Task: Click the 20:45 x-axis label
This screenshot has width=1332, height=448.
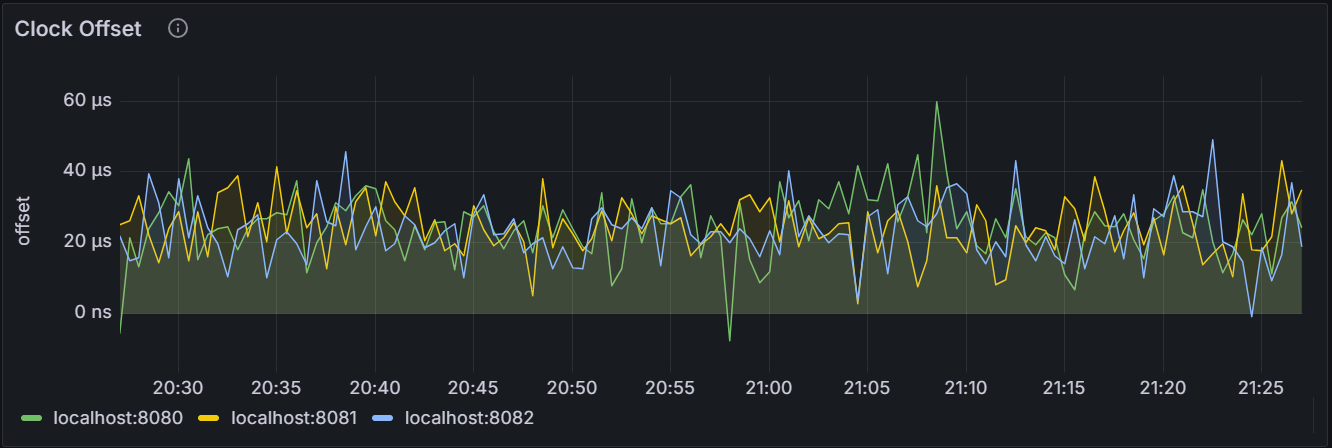Action: (x=474, y=387)
